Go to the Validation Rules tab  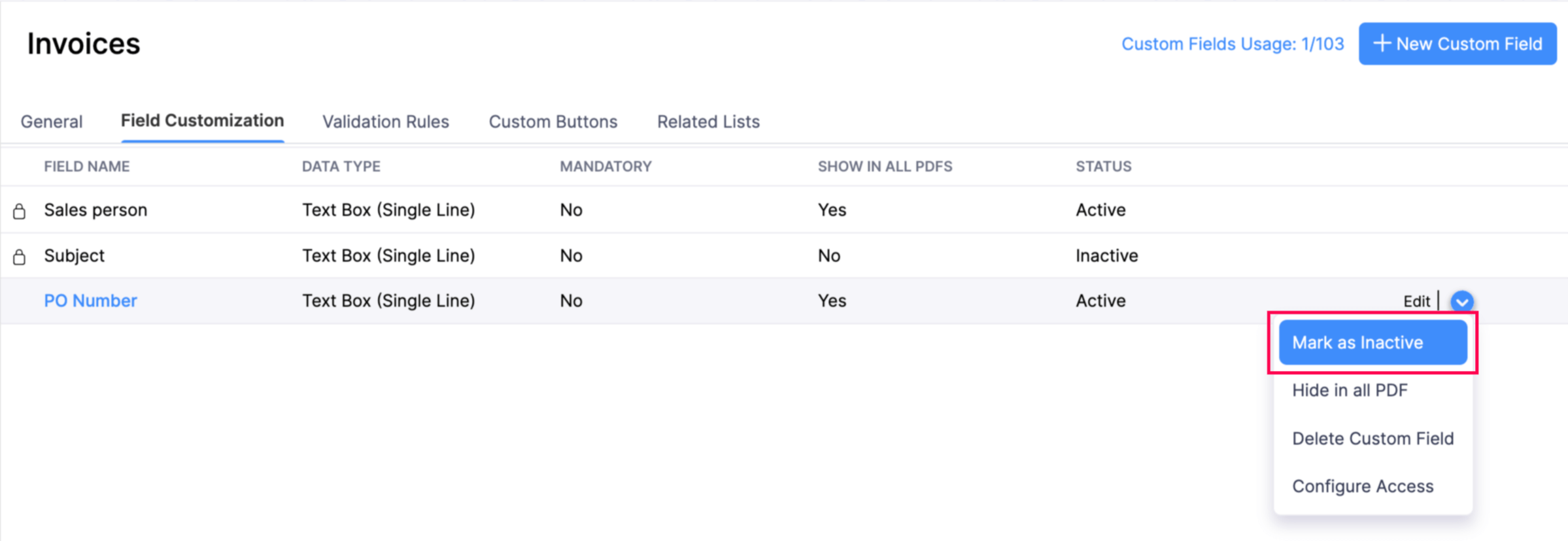(x=386, y=122)
